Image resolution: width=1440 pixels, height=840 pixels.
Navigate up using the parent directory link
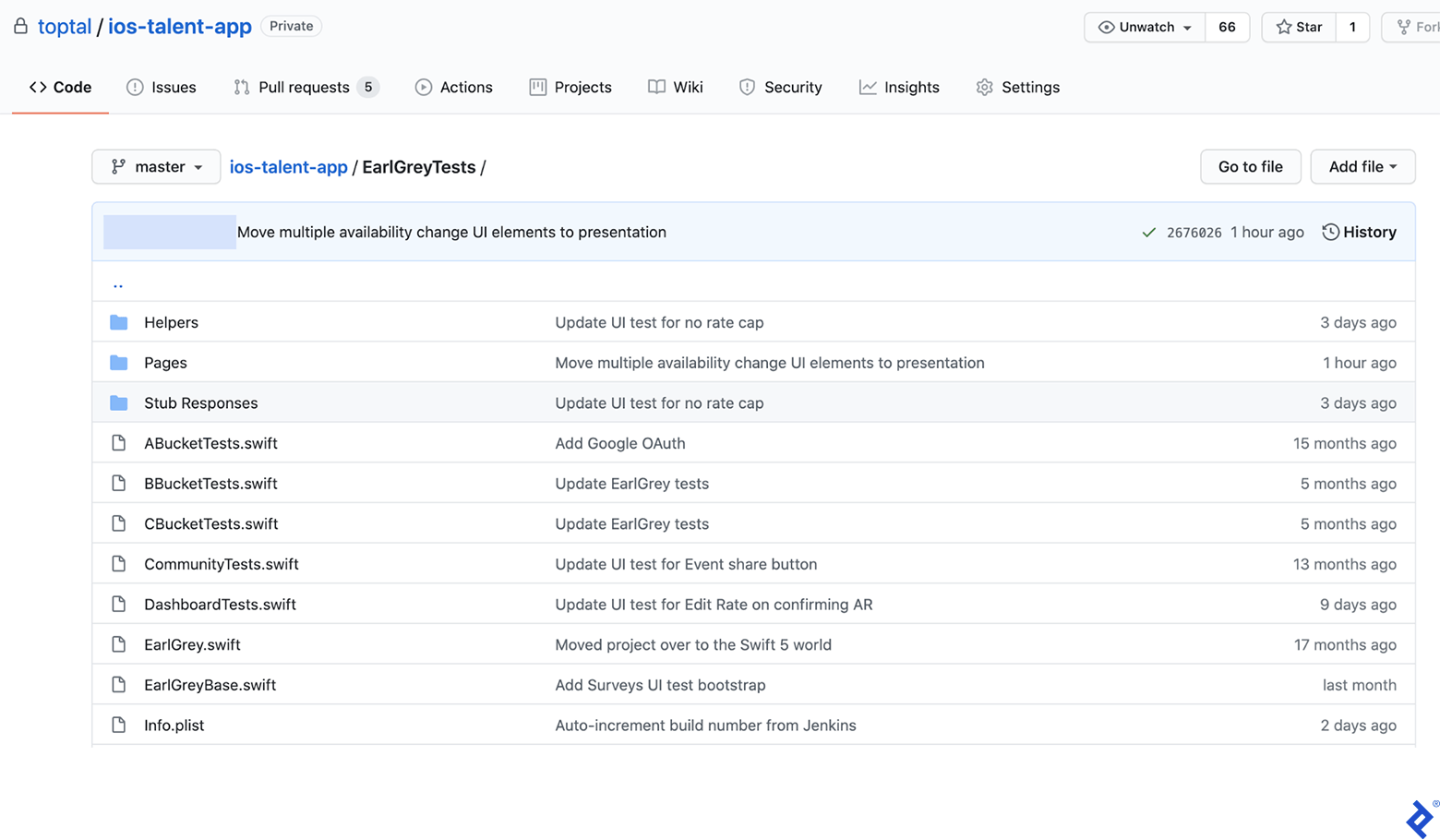117,282
